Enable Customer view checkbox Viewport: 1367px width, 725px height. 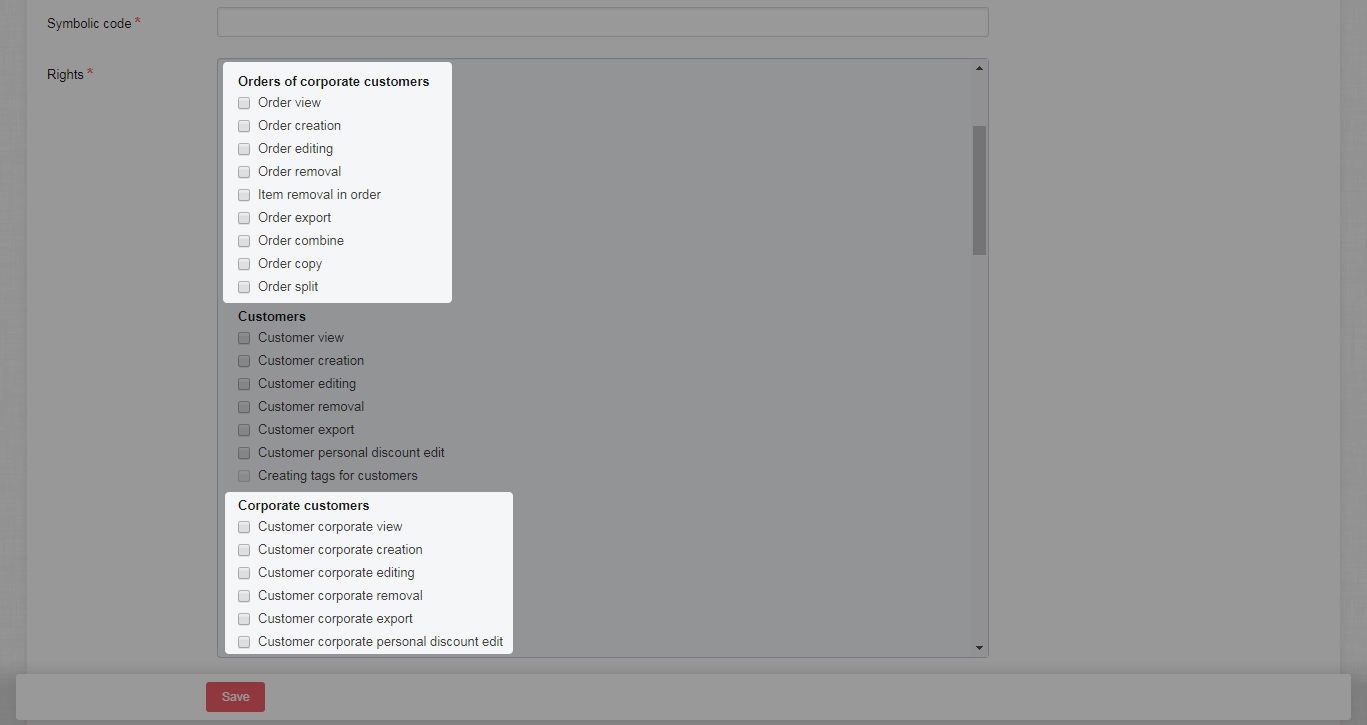point(244,338)
